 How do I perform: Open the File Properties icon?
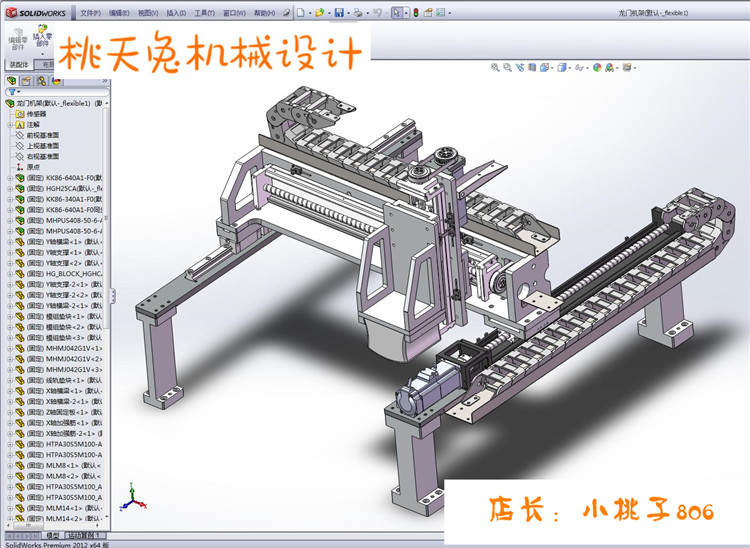tap(428, 13)
